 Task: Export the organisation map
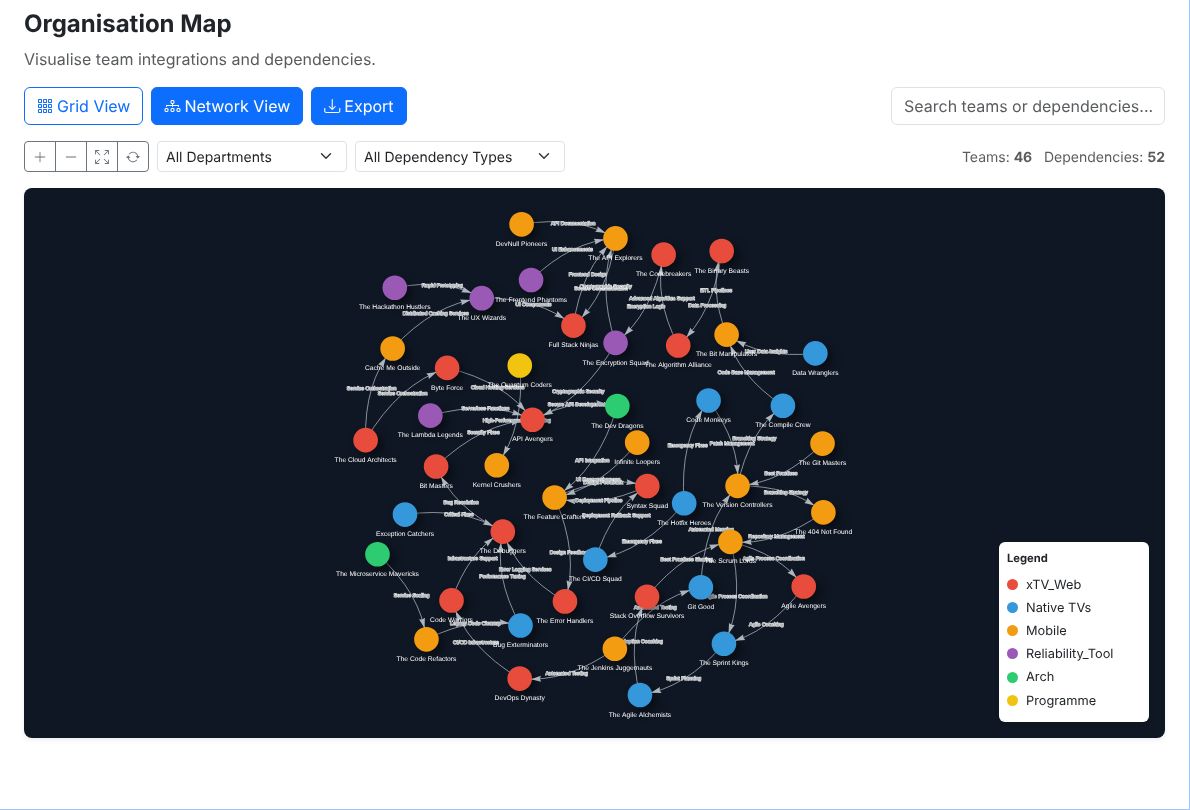359,106
